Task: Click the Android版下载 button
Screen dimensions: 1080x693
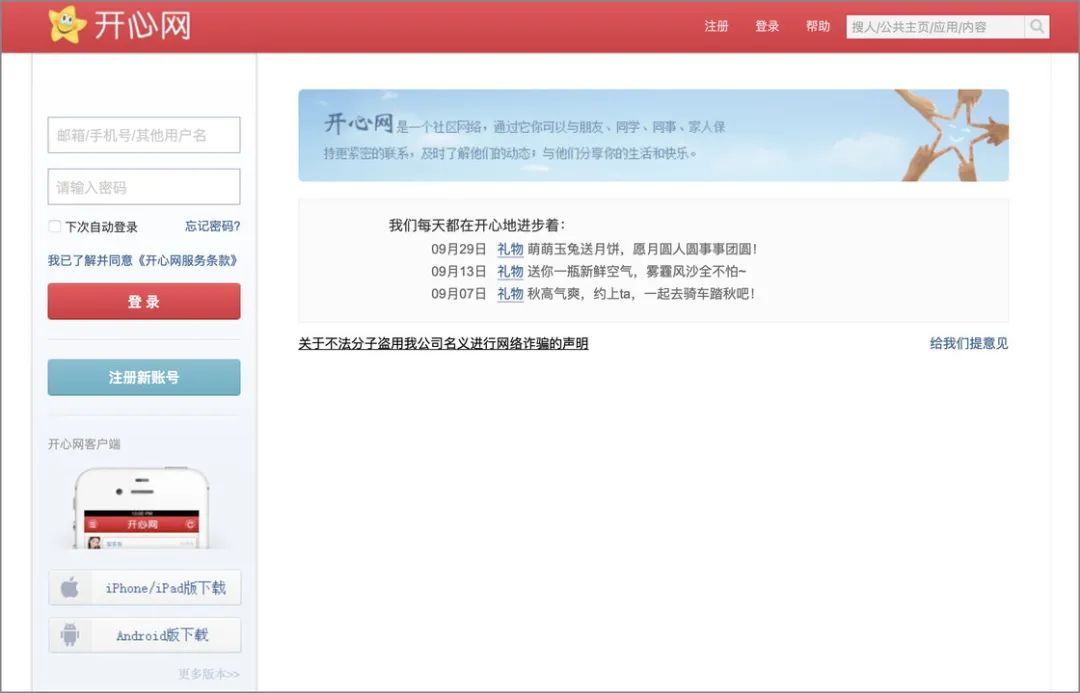Action: [145, 634]
